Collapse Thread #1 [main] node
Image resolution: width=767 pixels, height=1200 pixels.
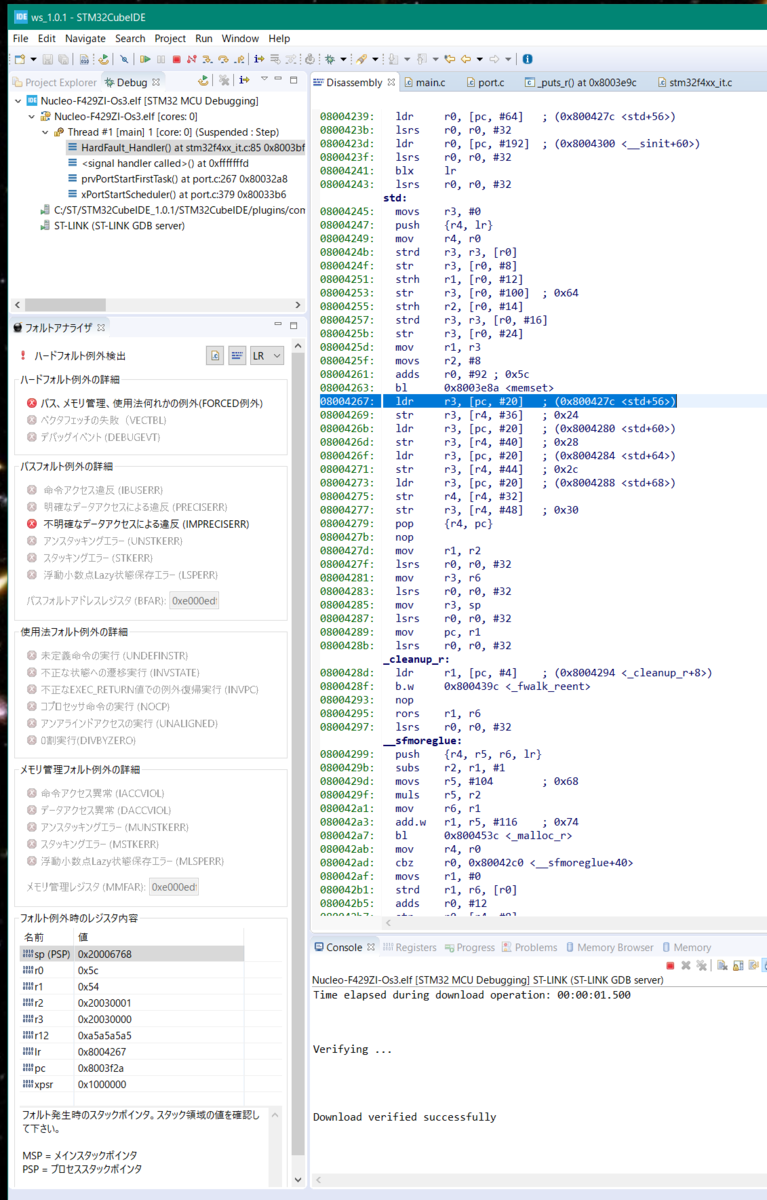point(45,132)
